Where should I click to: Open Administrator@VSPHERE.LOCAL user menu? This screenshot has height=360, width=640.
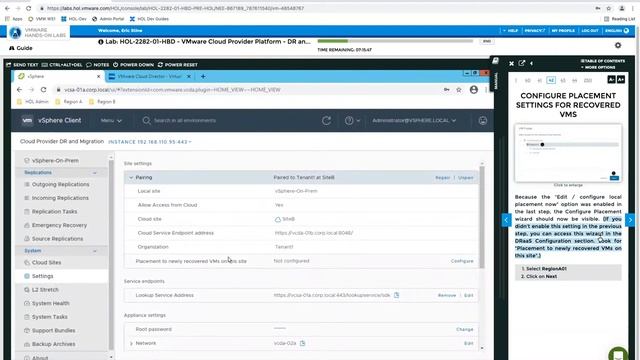coord(414,120)
